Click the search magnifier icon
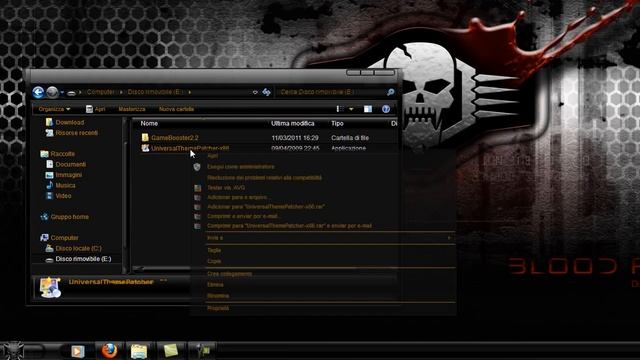Screen dimensions: 640x360 tap(390, 92)
